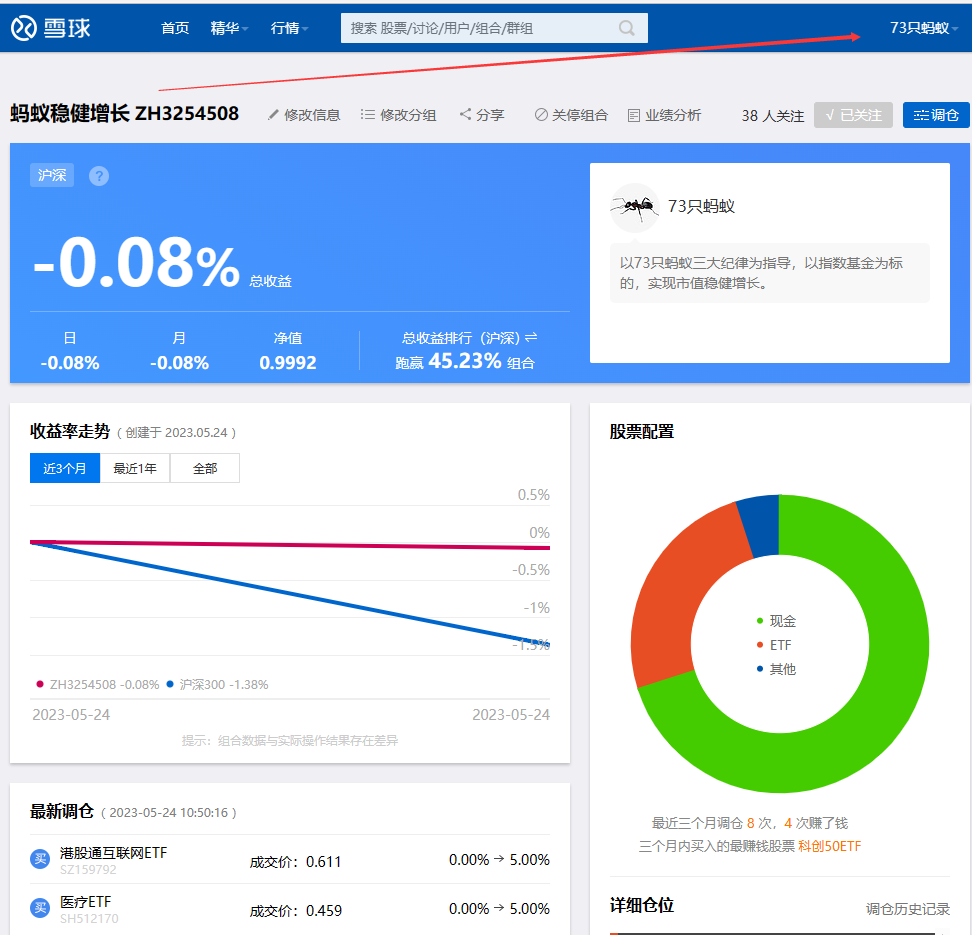Click the SZ159792 stock code

88,869
